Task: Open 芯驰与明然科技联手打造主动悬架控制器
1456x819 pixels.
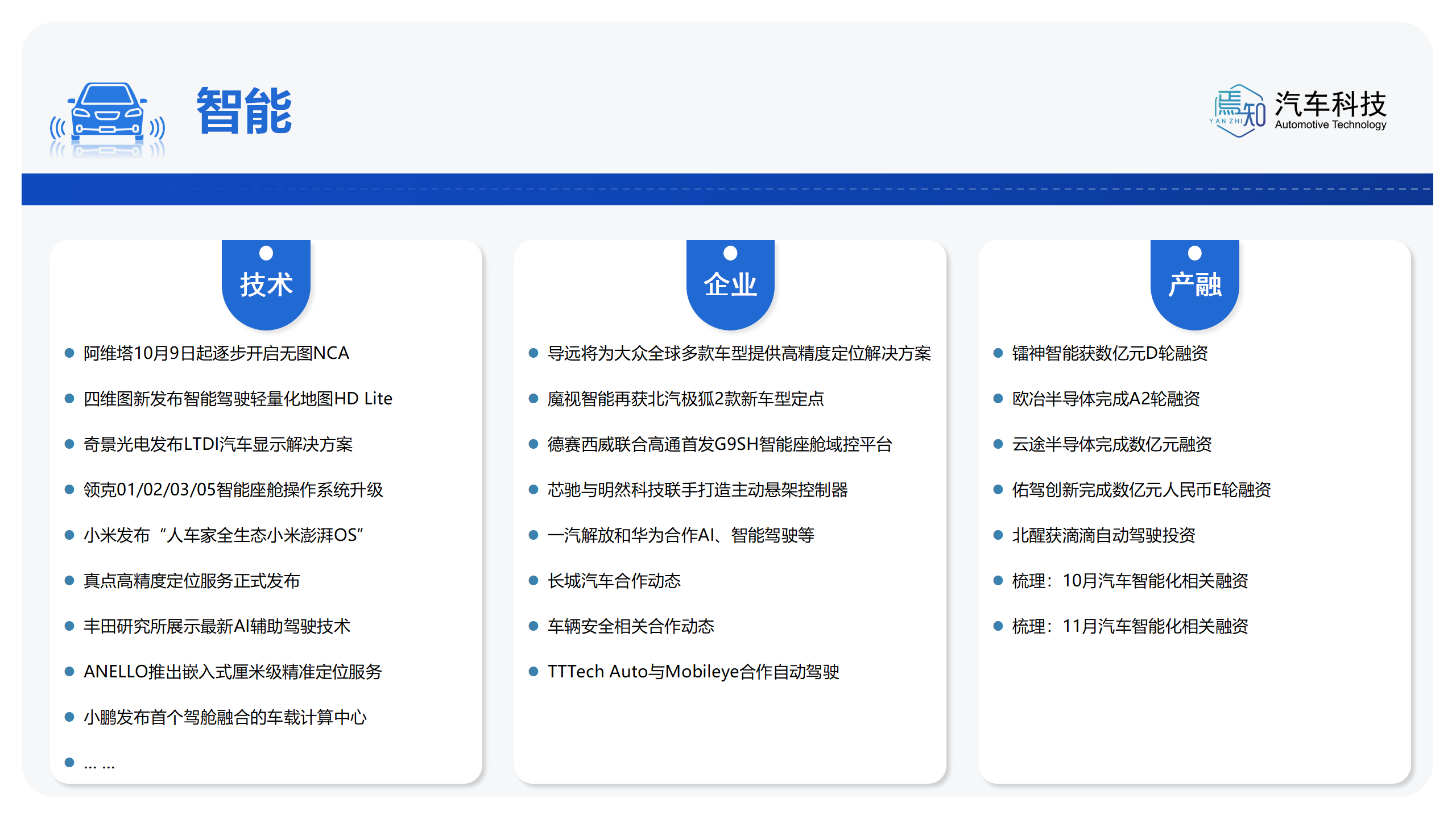Action: tap(698, 490)
